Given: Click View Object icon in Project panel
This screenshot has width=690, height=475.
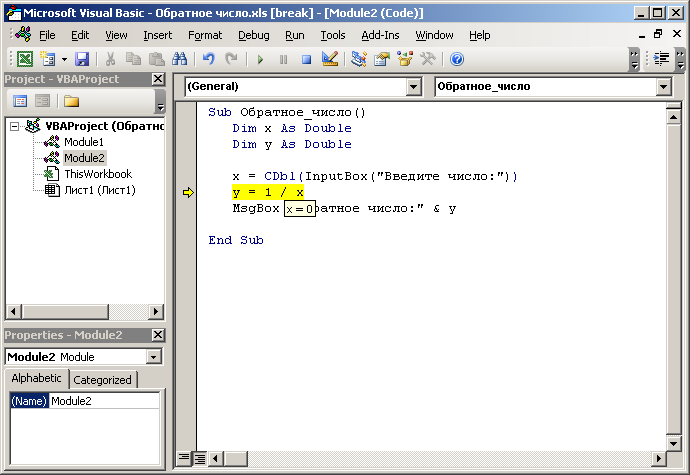Looking at the screenshot, I should [x=42, y=101].
